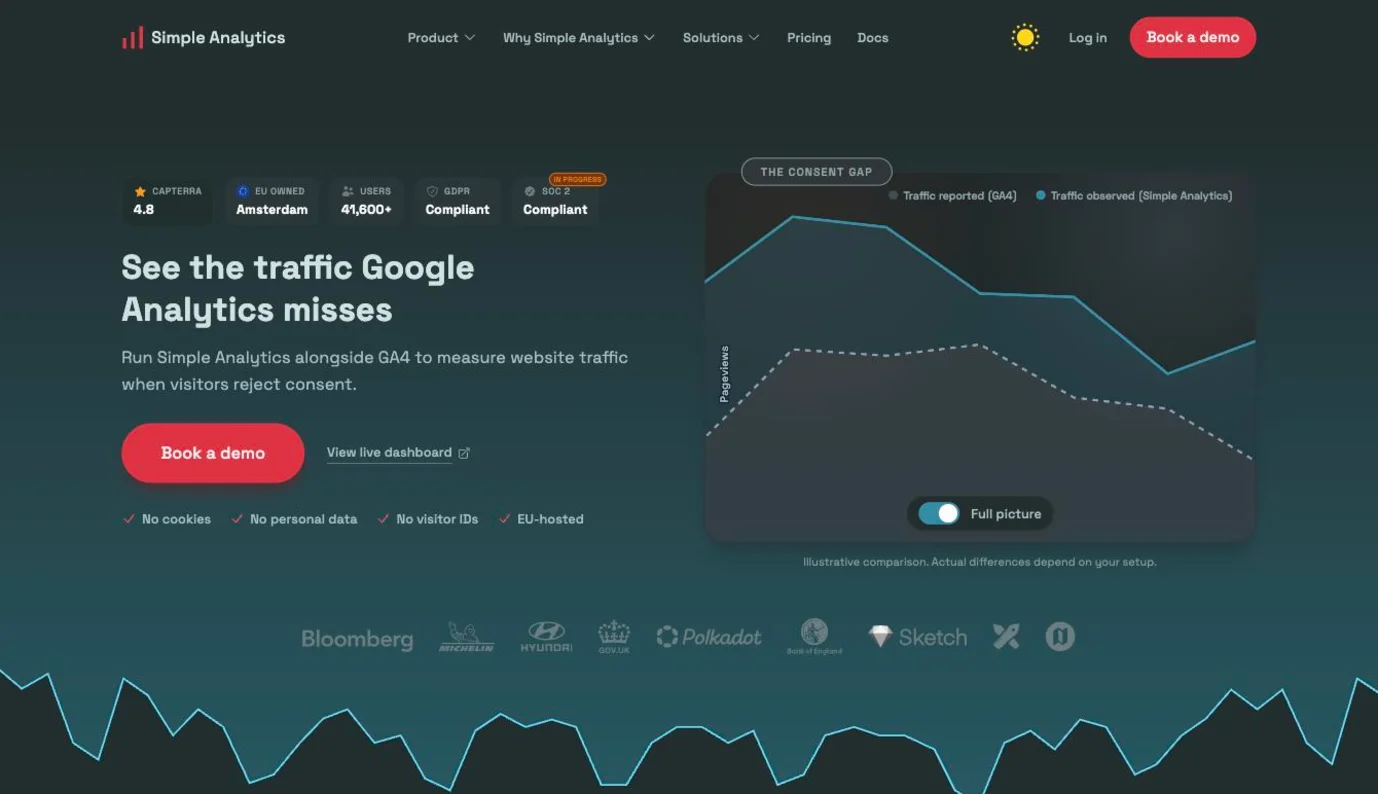Click the EU-hosted text
This screenshot has height=794, width=1378.
pyautogui.click(x=550, y=519)
